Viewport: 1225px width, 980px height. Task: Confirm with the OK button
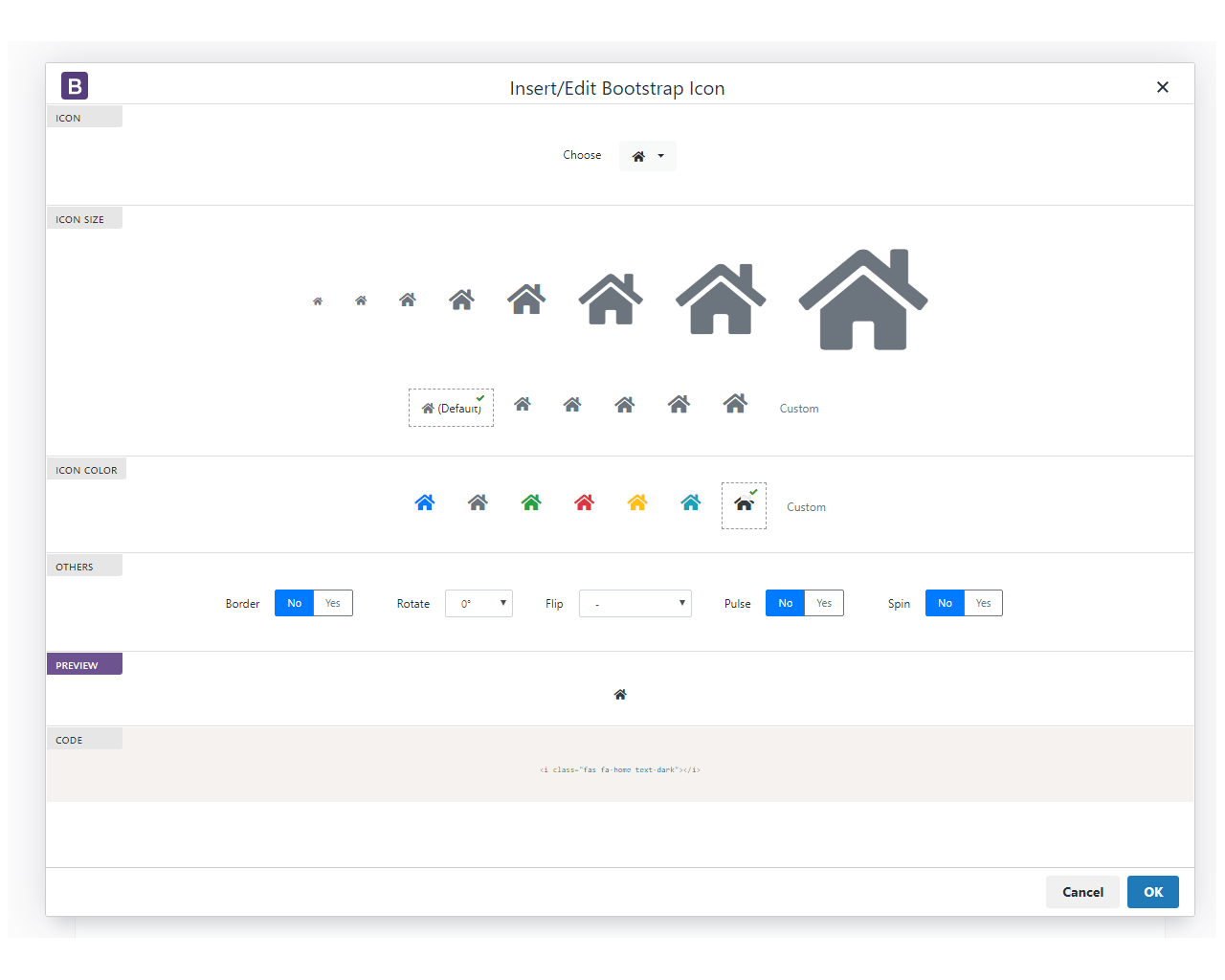coord(1153,892)
